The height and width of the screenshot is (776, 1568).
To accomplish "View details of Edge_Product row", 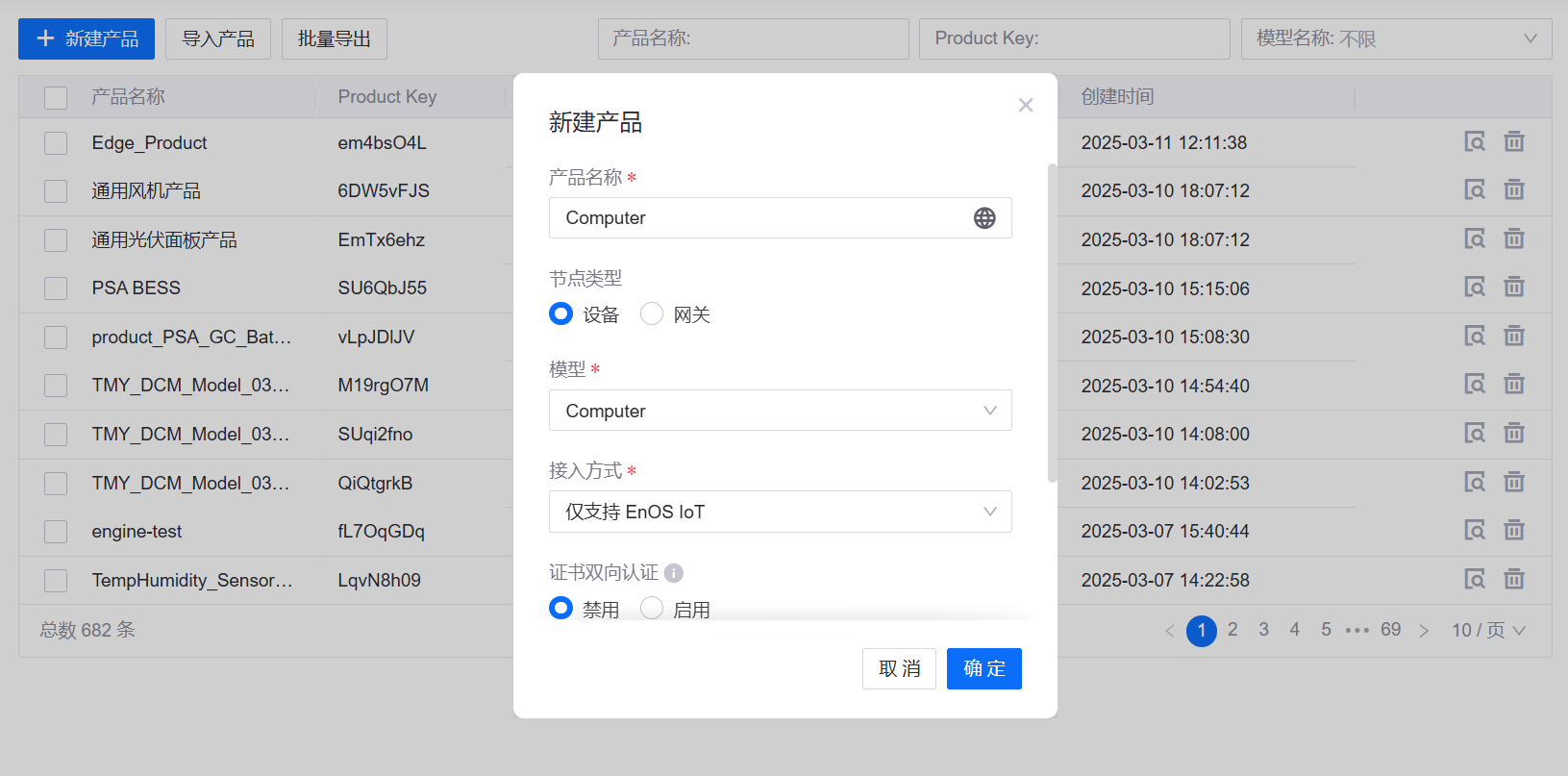I will pyautogui.click(x=1475, y=142).
